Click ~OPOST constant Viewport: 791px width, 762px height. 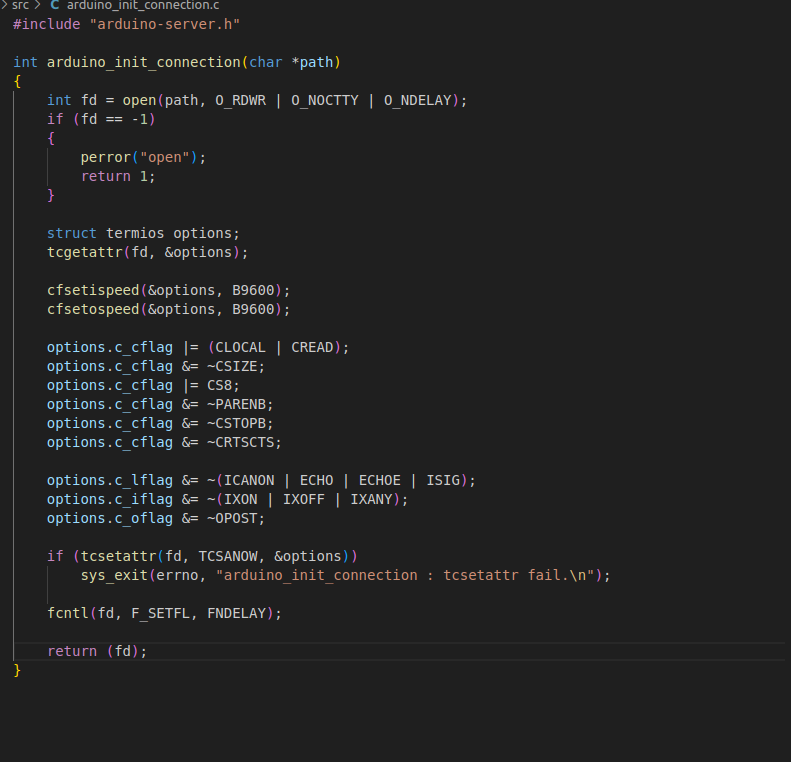(x=232, y=518)
